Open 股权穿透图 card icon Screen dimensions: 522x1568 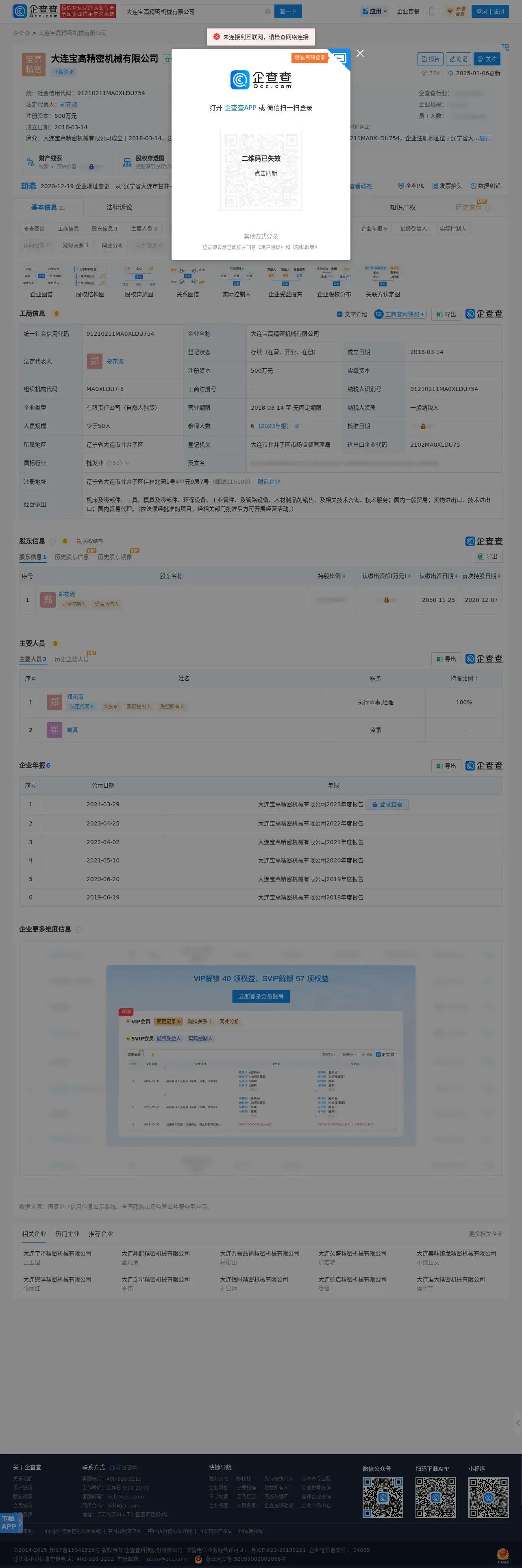[127, 162]
